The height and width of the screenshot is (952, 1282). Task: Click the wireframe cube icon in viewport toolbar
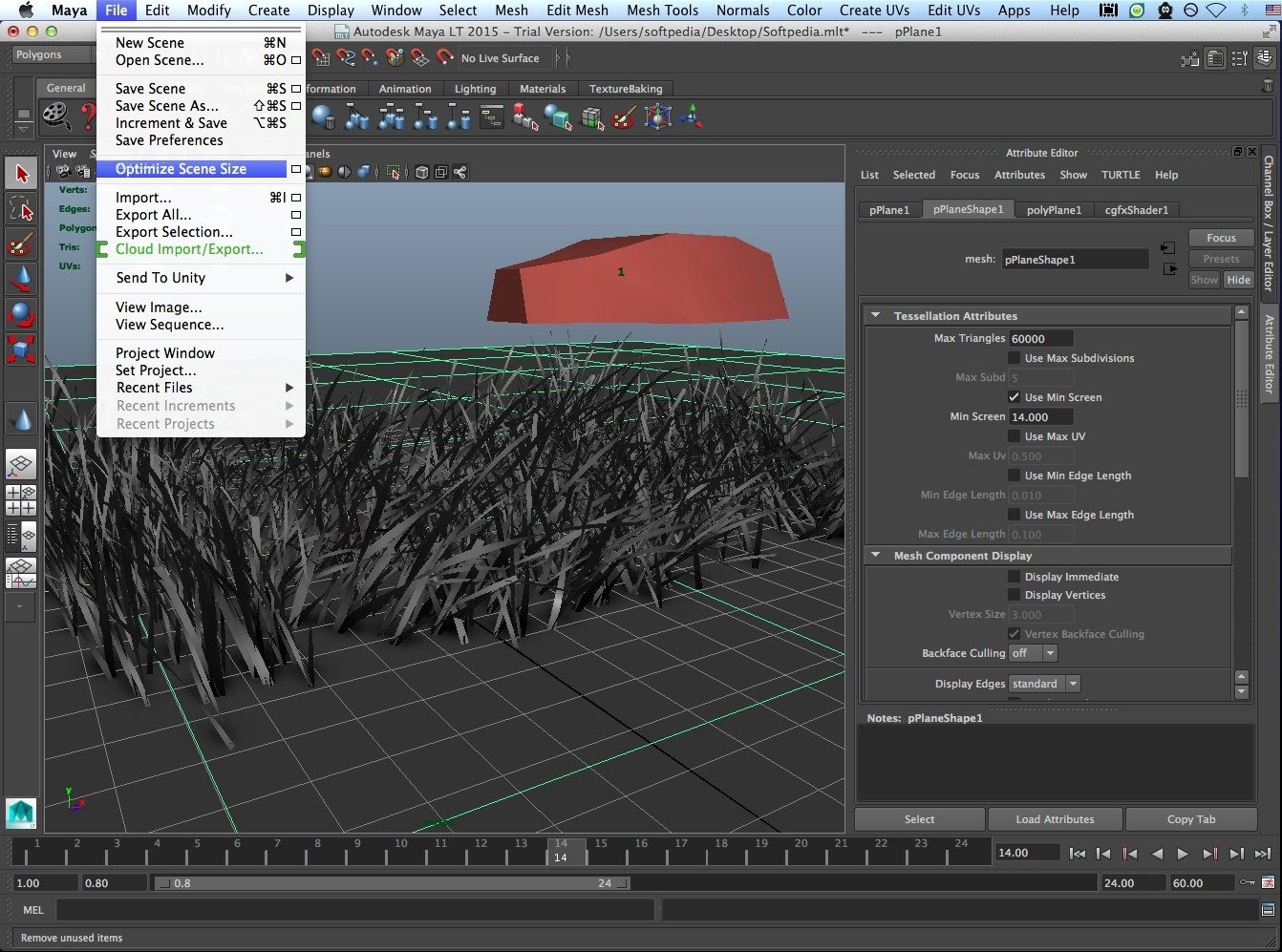point(421,172)
